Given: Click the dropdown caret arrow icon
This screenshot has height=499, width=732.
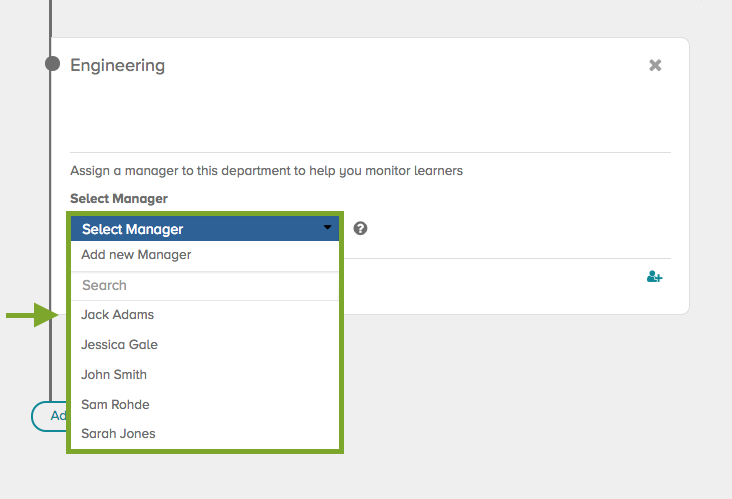Looking at the screenshot, I should click(327, 228).
